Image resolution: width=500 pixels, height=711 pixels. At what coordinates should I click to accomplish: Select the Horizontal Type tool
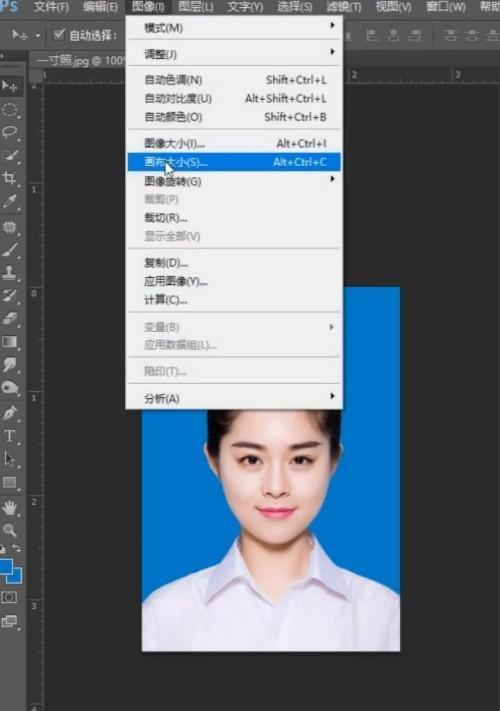10,436
